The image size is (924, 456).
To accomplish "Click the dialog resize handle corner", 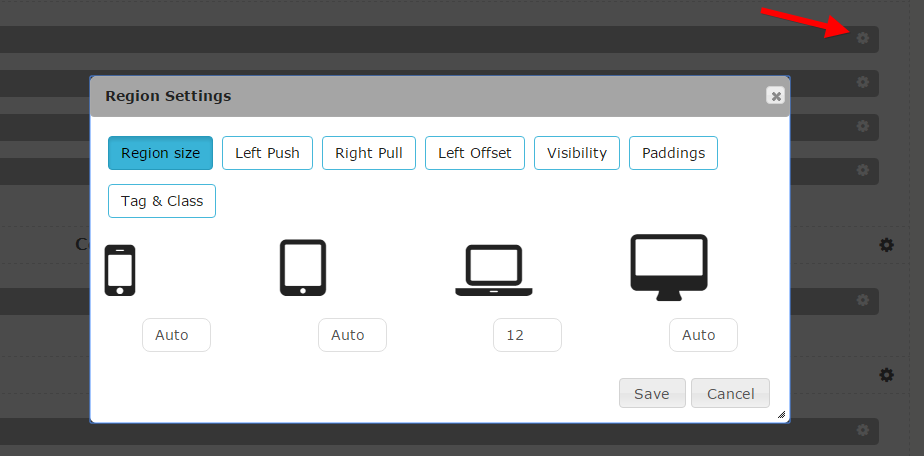I will 781,414.
